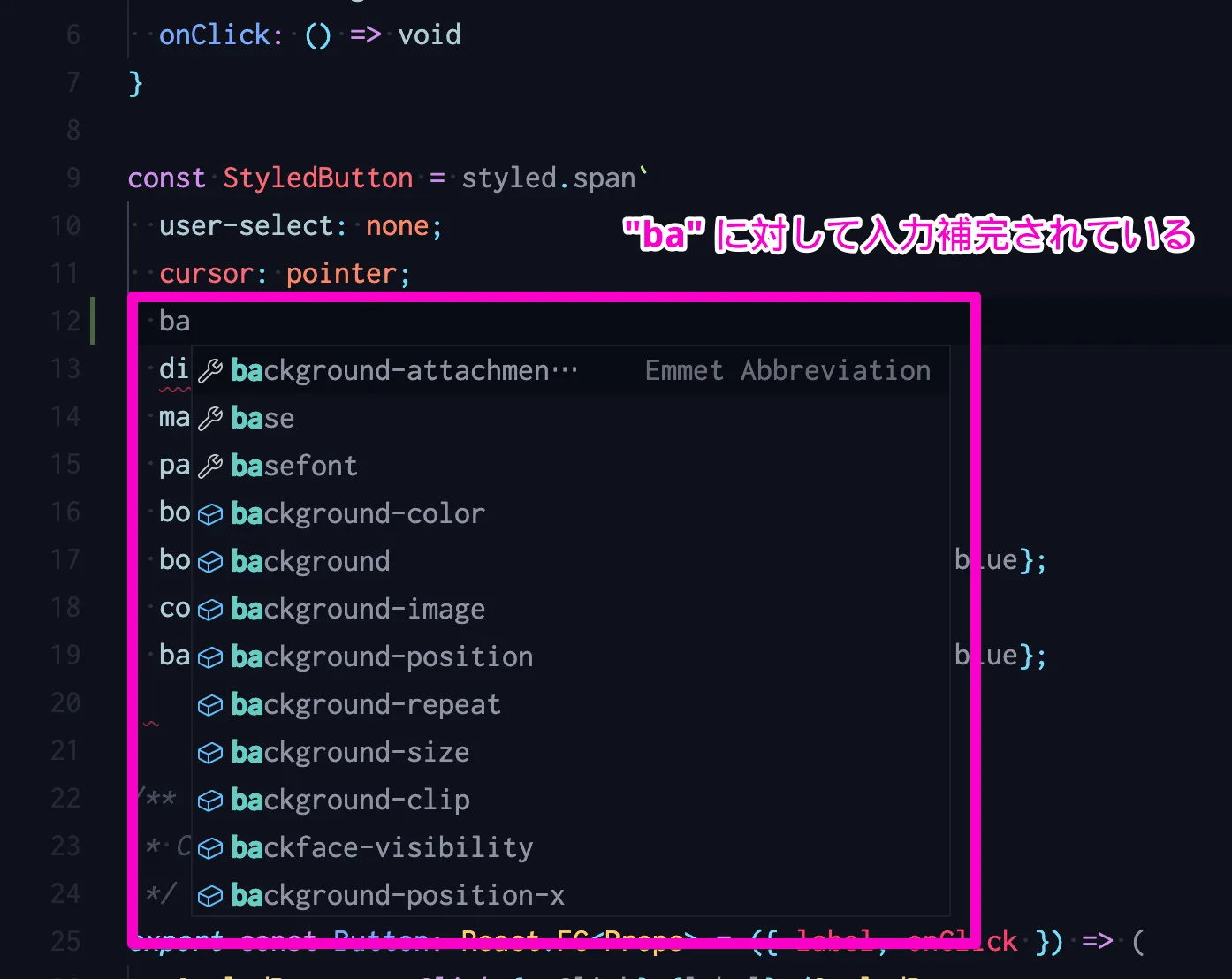Image resolution: width=1232 pixels, height=979 pixels.
Task: Click cube icon beside background-repeat suggestion
Action: coord(210,705)
